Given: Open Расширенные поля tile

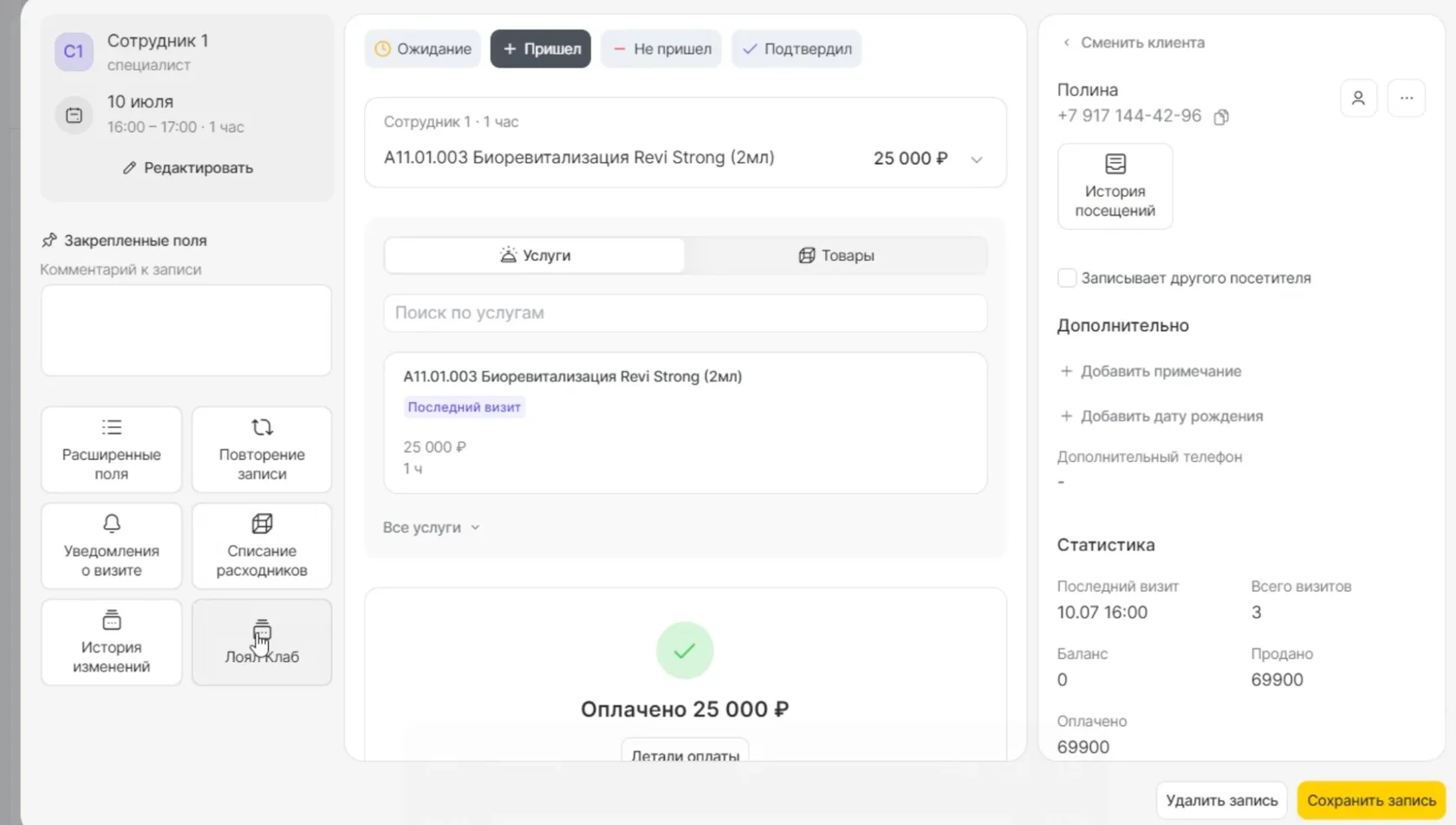Looking at the screenshot, I should click(111, 450).
